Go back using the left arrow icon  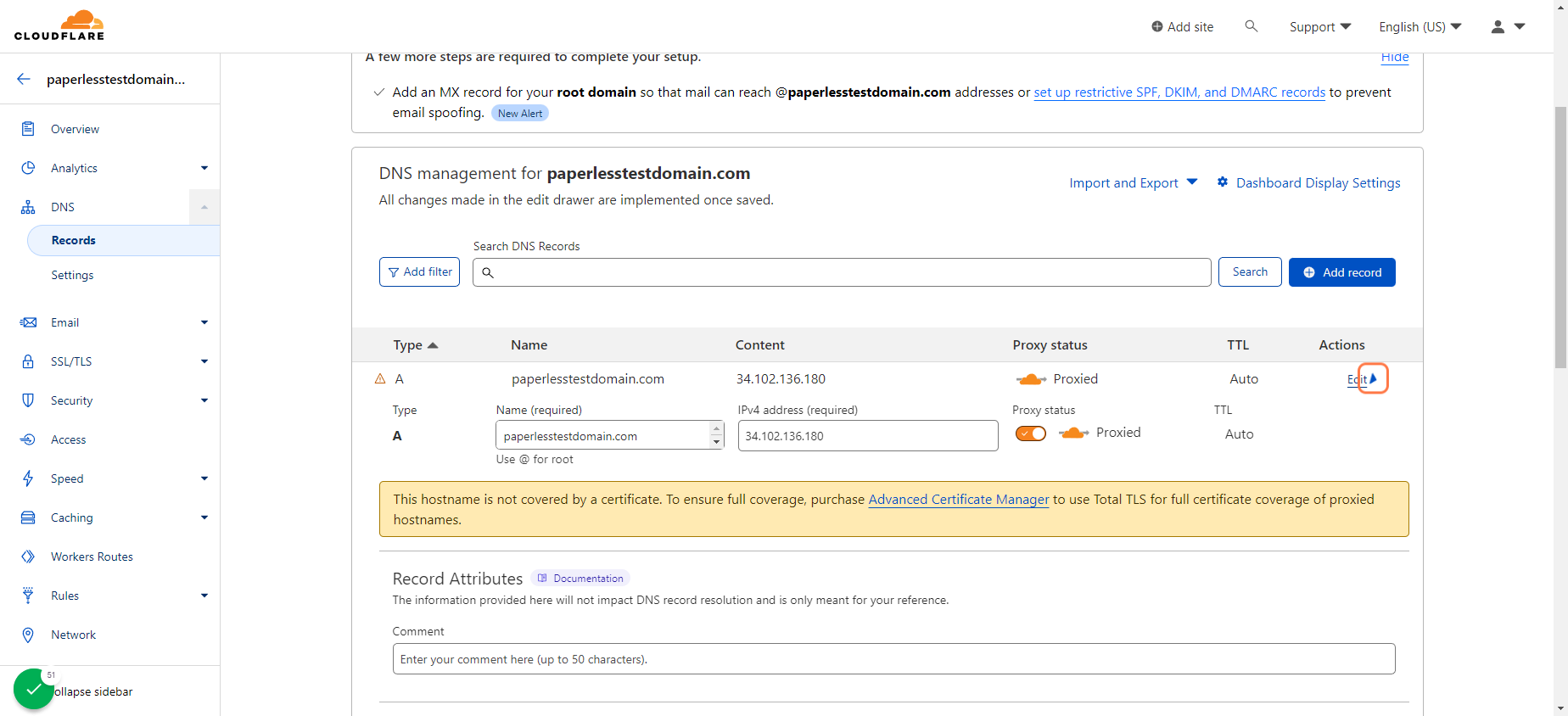[24, 79]
